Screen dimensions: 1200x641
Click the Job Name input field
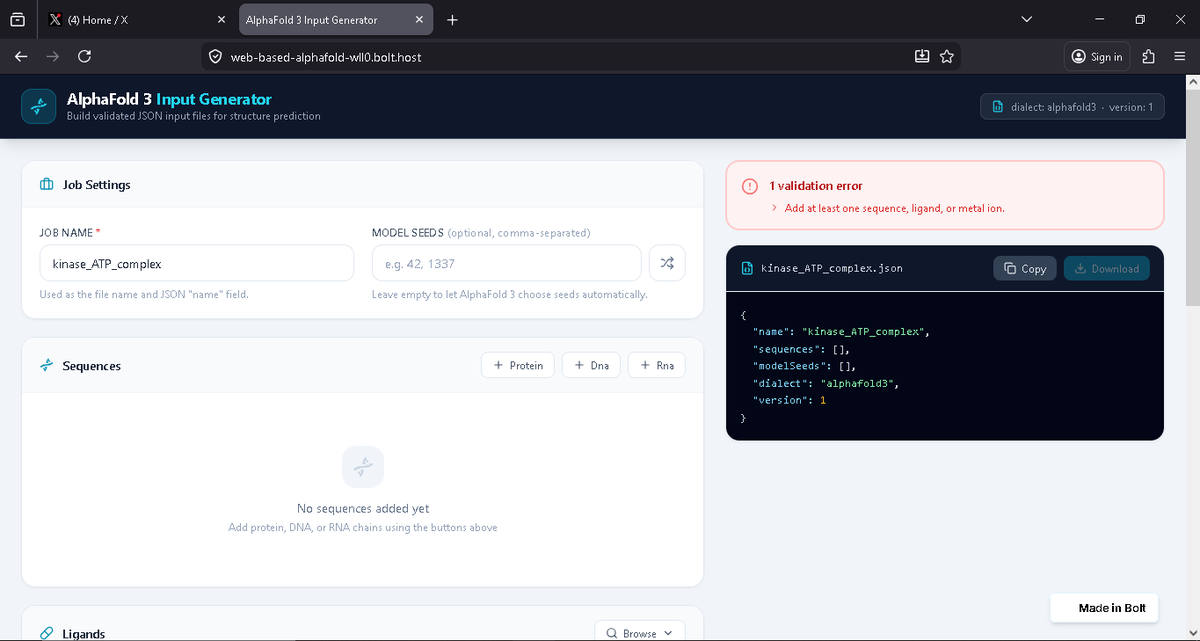(x=197, y=264)
